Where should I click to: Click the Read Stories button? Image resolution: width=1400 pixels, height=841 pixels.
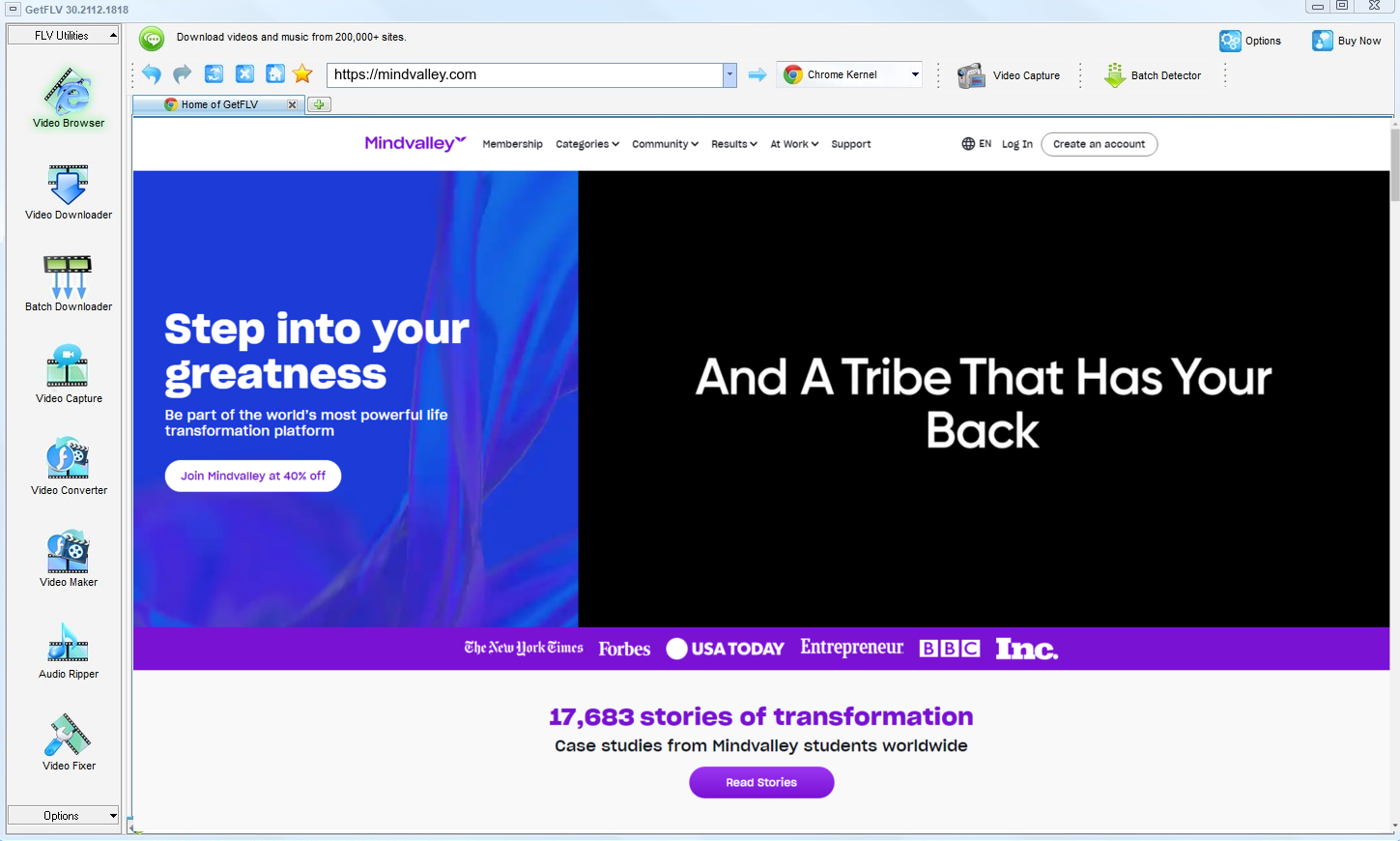[761, 782]
